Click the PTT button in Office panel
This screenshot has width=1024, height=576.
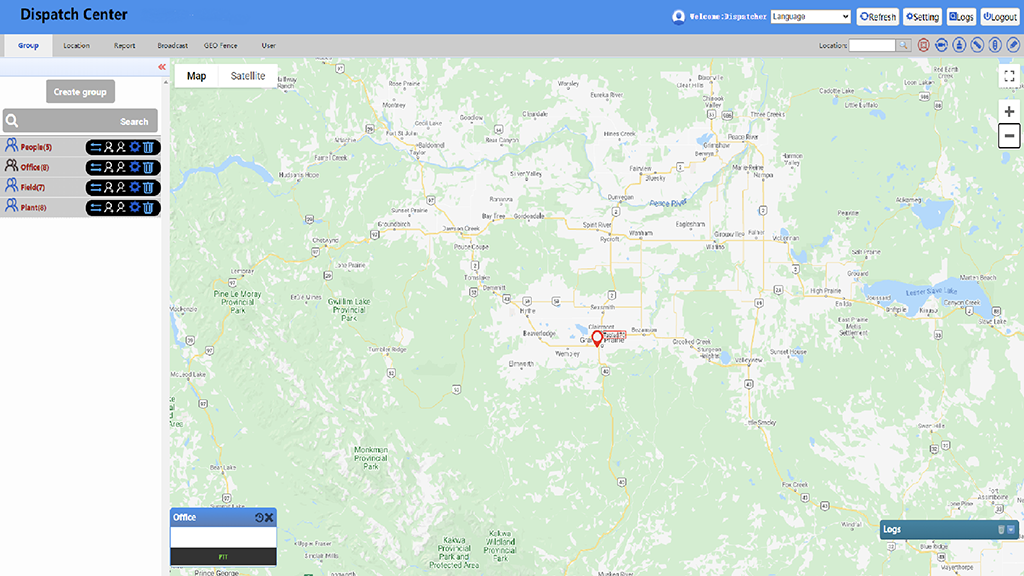[x=223, y=556]
